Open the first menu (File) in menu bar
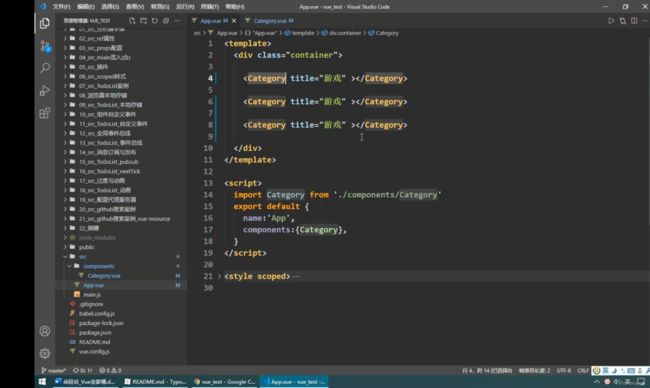Screen dimensions: 650x388 coord(61,7)
